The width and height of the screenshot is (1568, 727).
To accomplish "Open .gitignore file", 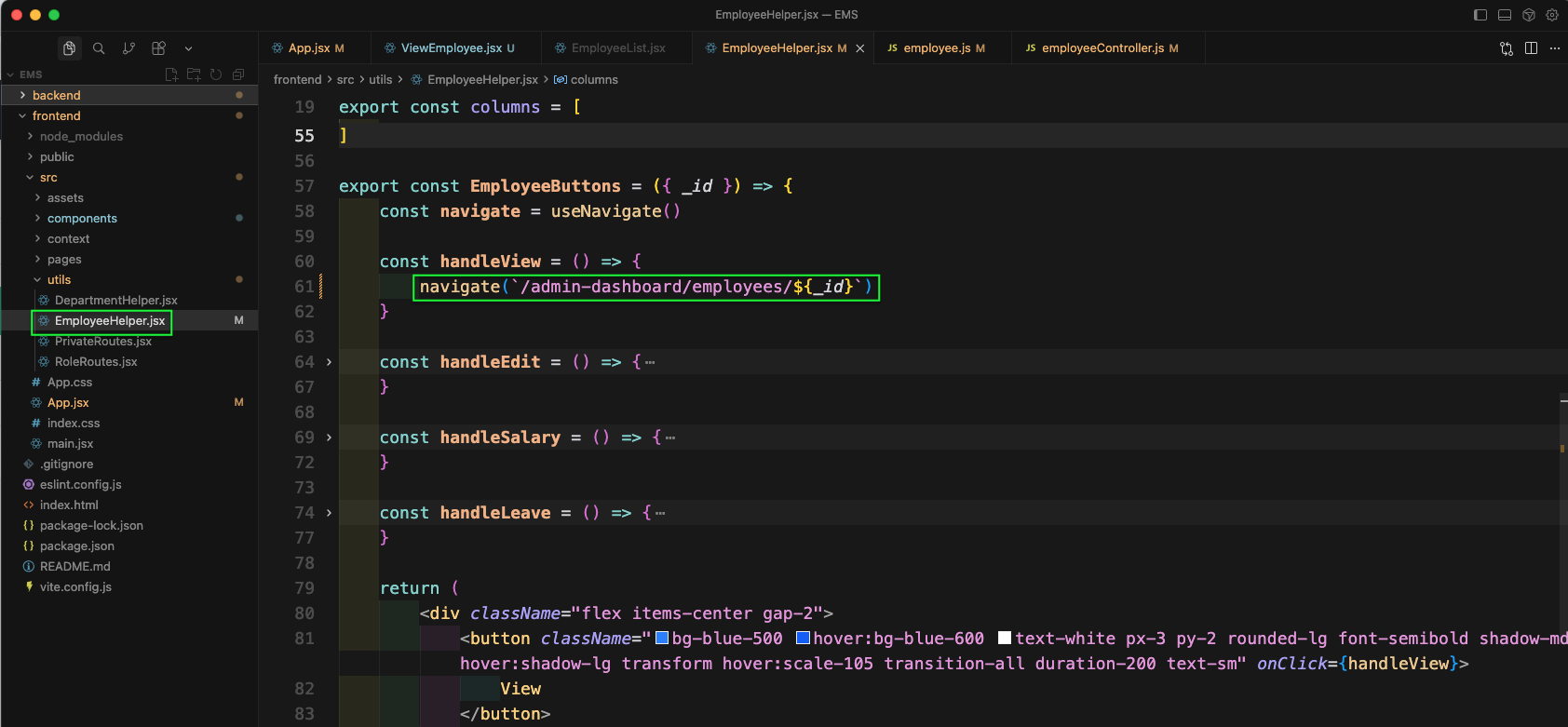I will [128, 464].
